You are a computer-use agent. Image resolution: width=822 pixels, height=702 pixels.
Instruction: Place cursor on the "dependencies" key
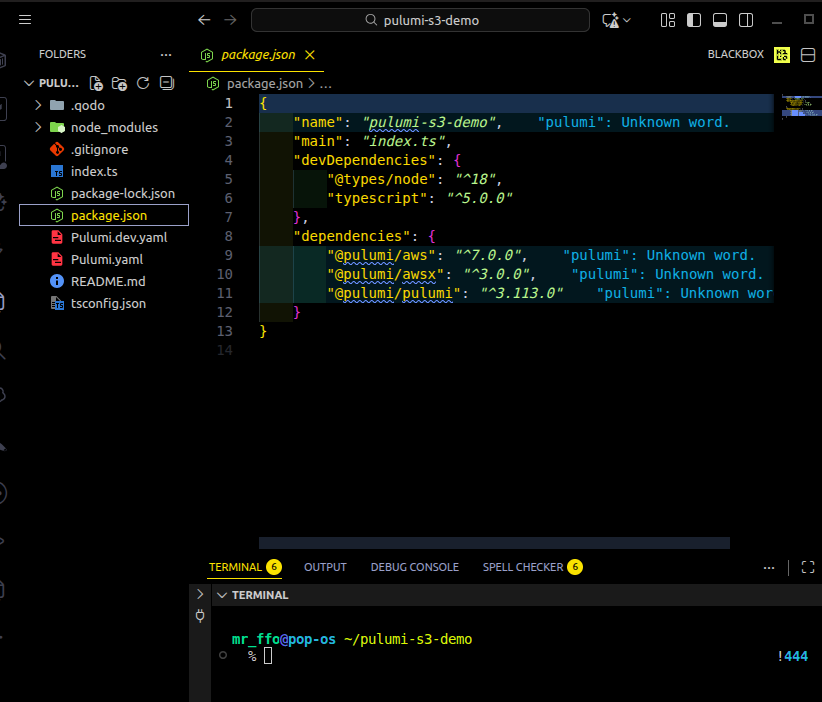pyautogui.click(x=351, y=236)
